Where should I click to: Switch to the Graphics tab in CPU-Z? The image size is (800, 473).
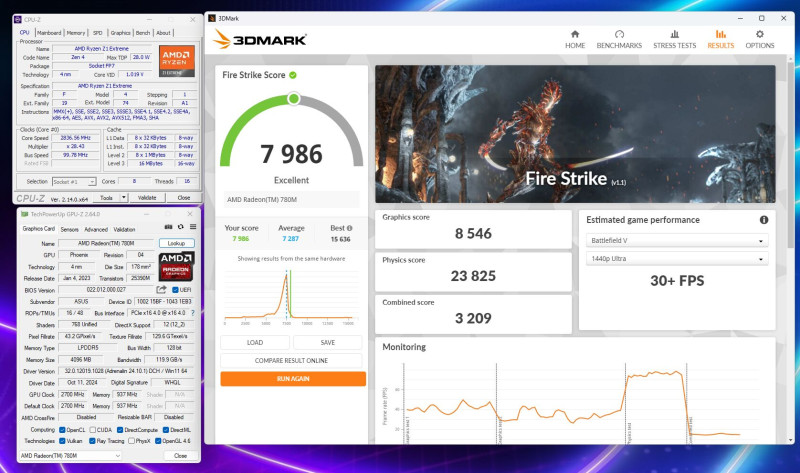(120, 33)
